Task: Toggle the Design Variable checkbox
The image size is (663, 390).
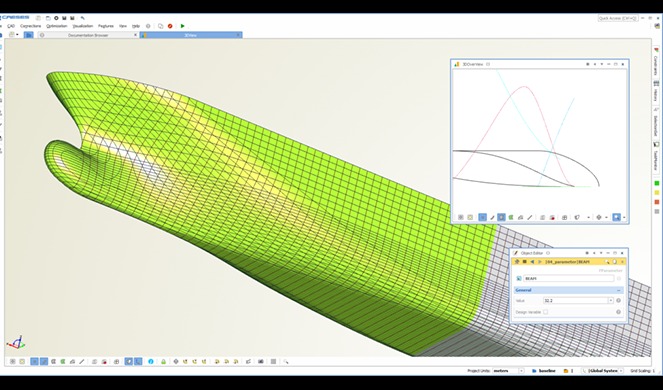Action: point(545,312)
